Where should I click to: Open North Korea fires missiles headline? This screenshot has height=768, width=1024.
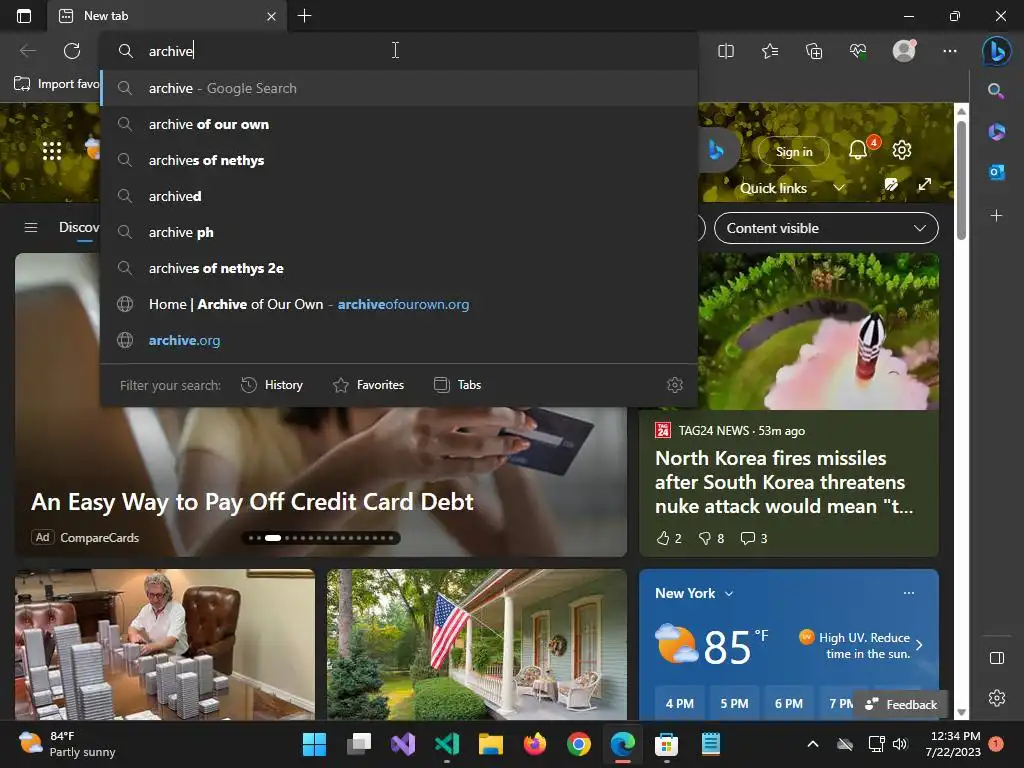tap(784, 482)
